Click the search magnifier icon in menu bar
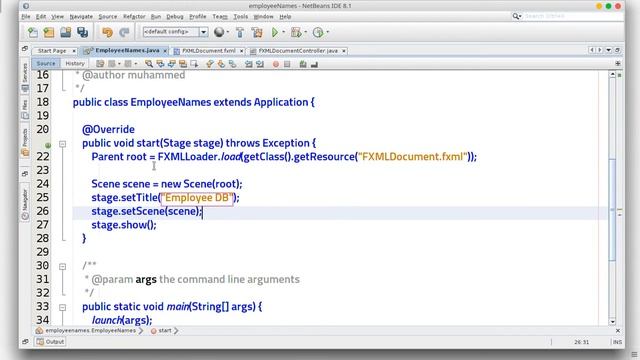Screen dimensions: 640x360 (x=516, y=16)
